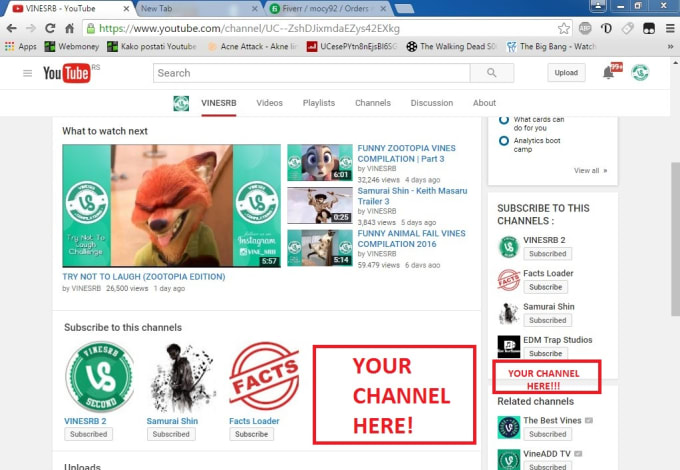
Task: Open the About channel tab
Action: (484, 103)
